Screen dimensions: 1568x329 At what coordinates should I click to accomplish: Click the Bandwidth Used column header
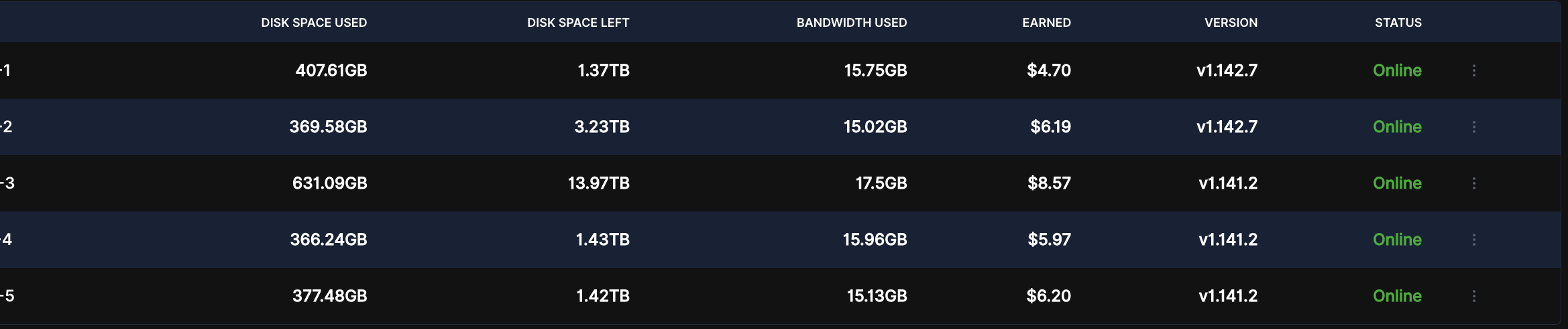pos(851,23)
